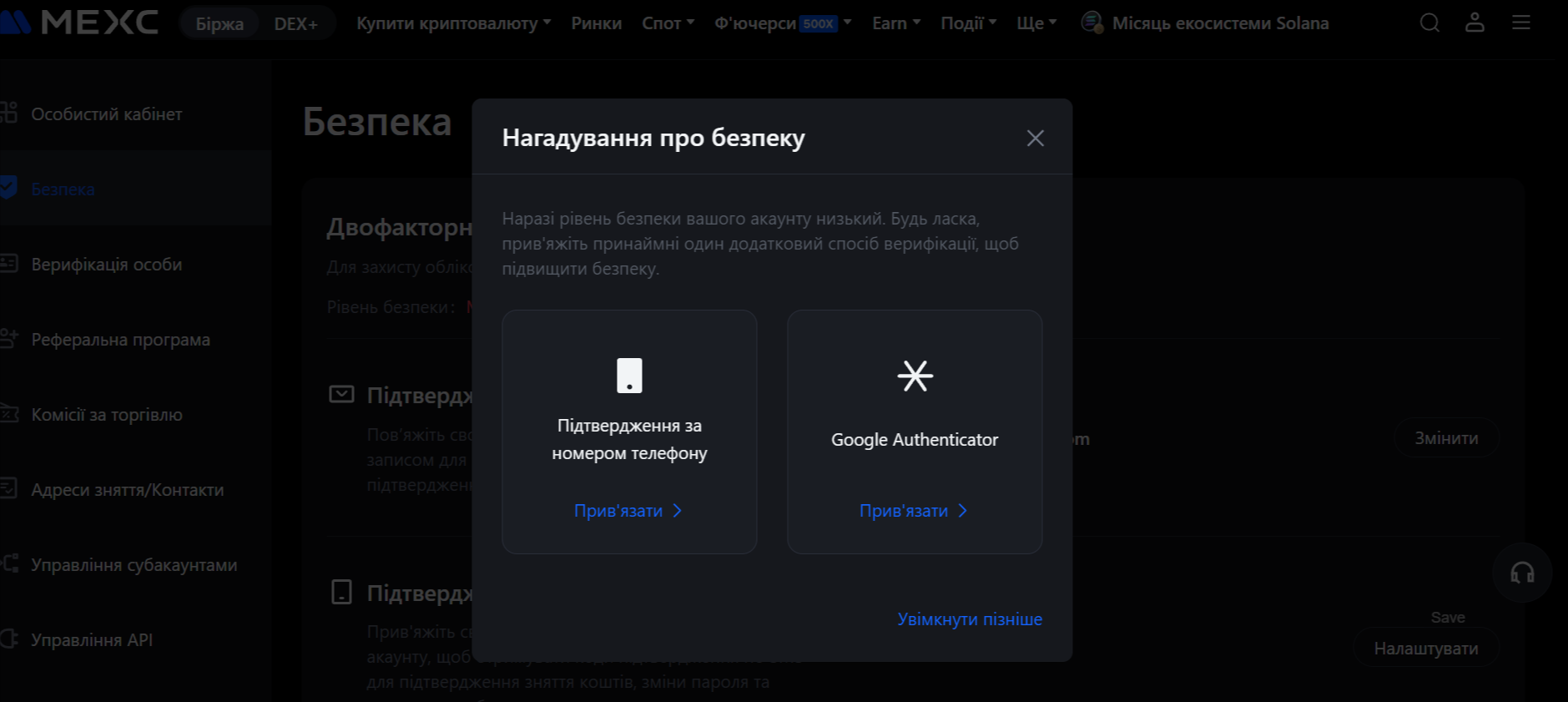Click the Реферальна програма sidebar icon
1568x702 pixels.
click(8, 339)
